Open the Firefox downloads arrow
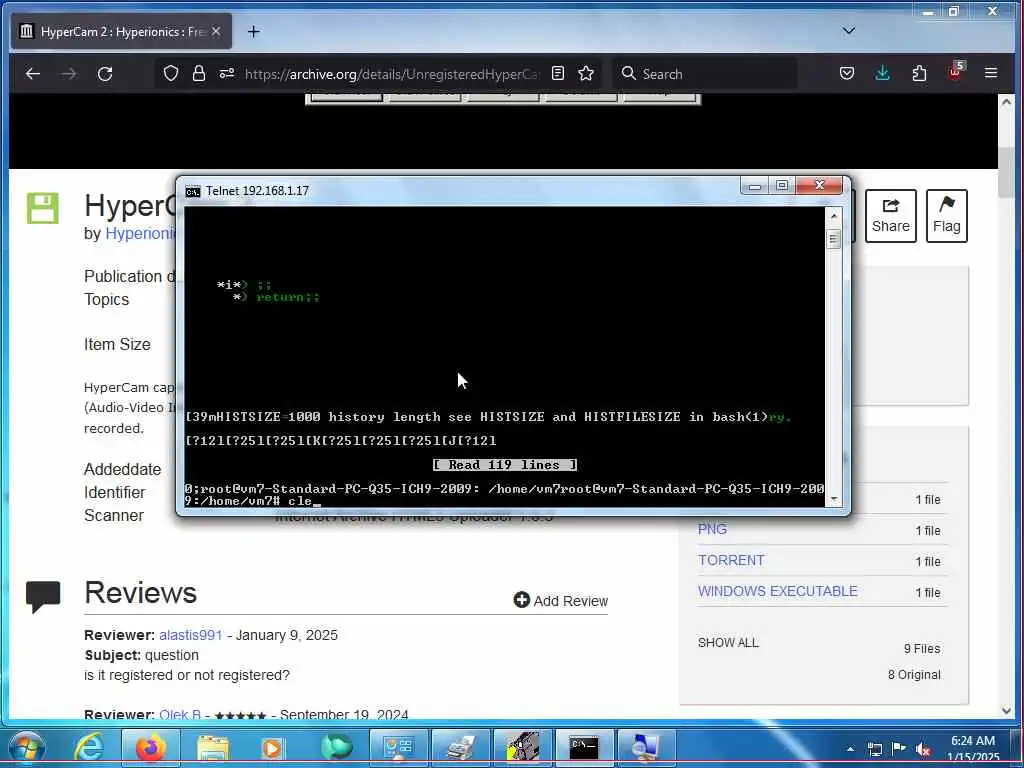Viewport: 1024px width, 768px height. pos(882,72)
